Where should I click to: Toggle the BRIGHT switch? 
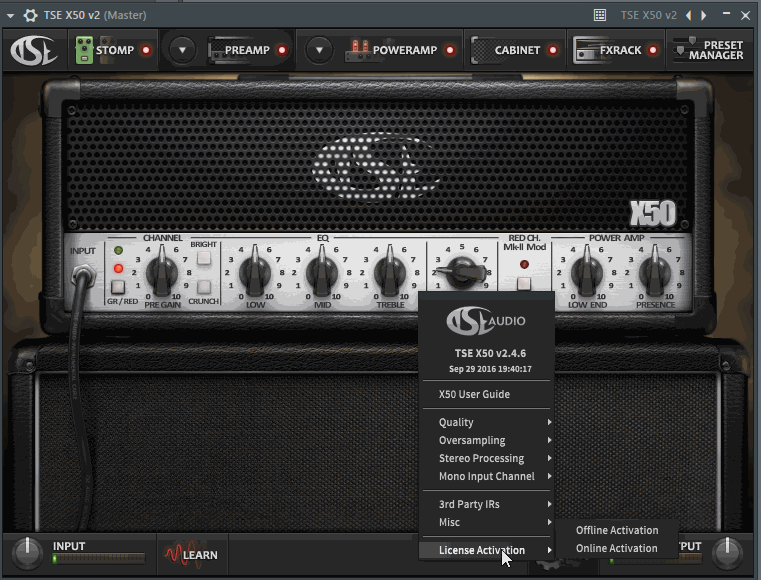204,258
